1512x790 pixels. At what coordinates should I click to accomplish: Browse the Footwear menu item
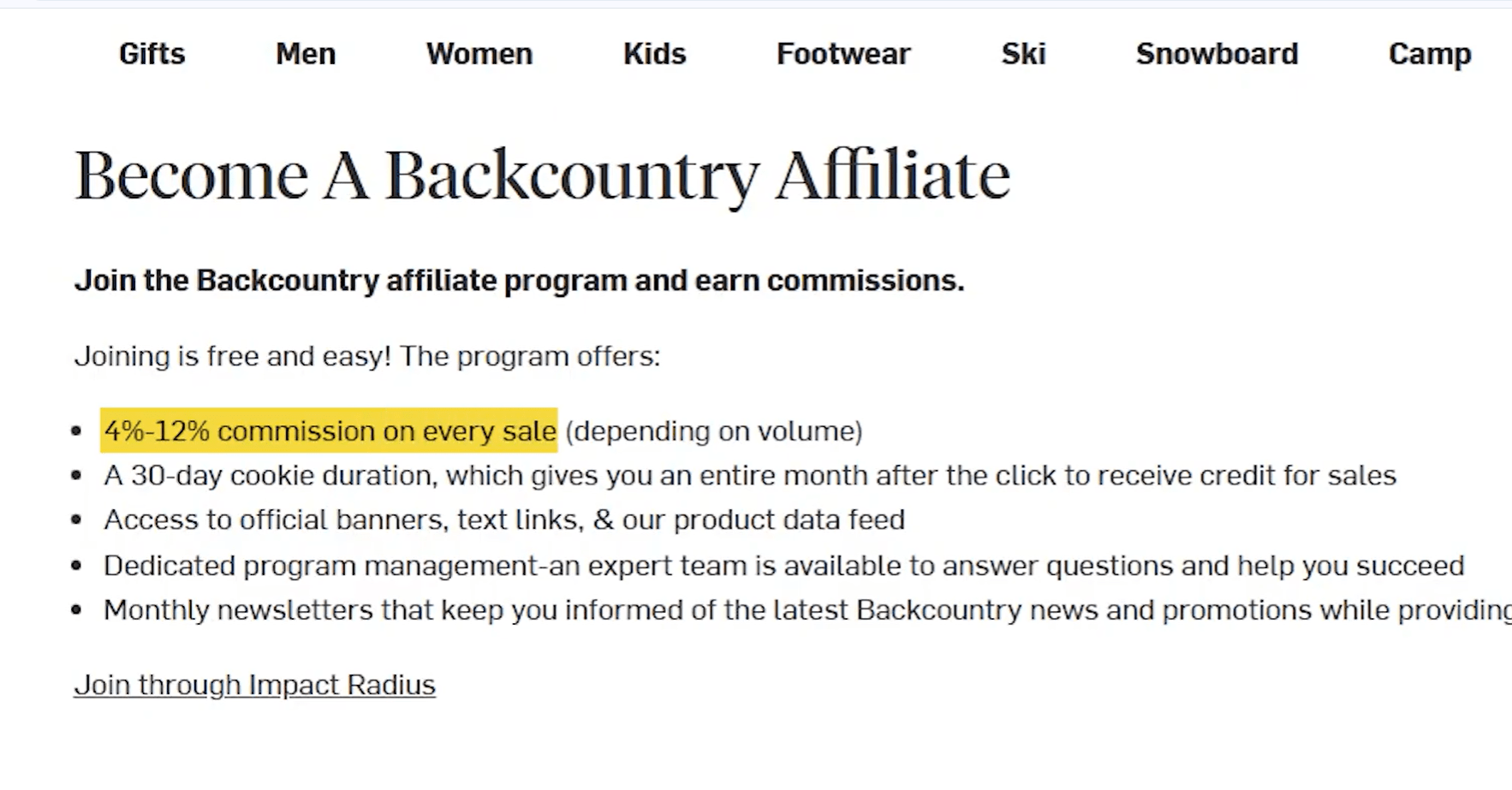click(x=843, y=54)
